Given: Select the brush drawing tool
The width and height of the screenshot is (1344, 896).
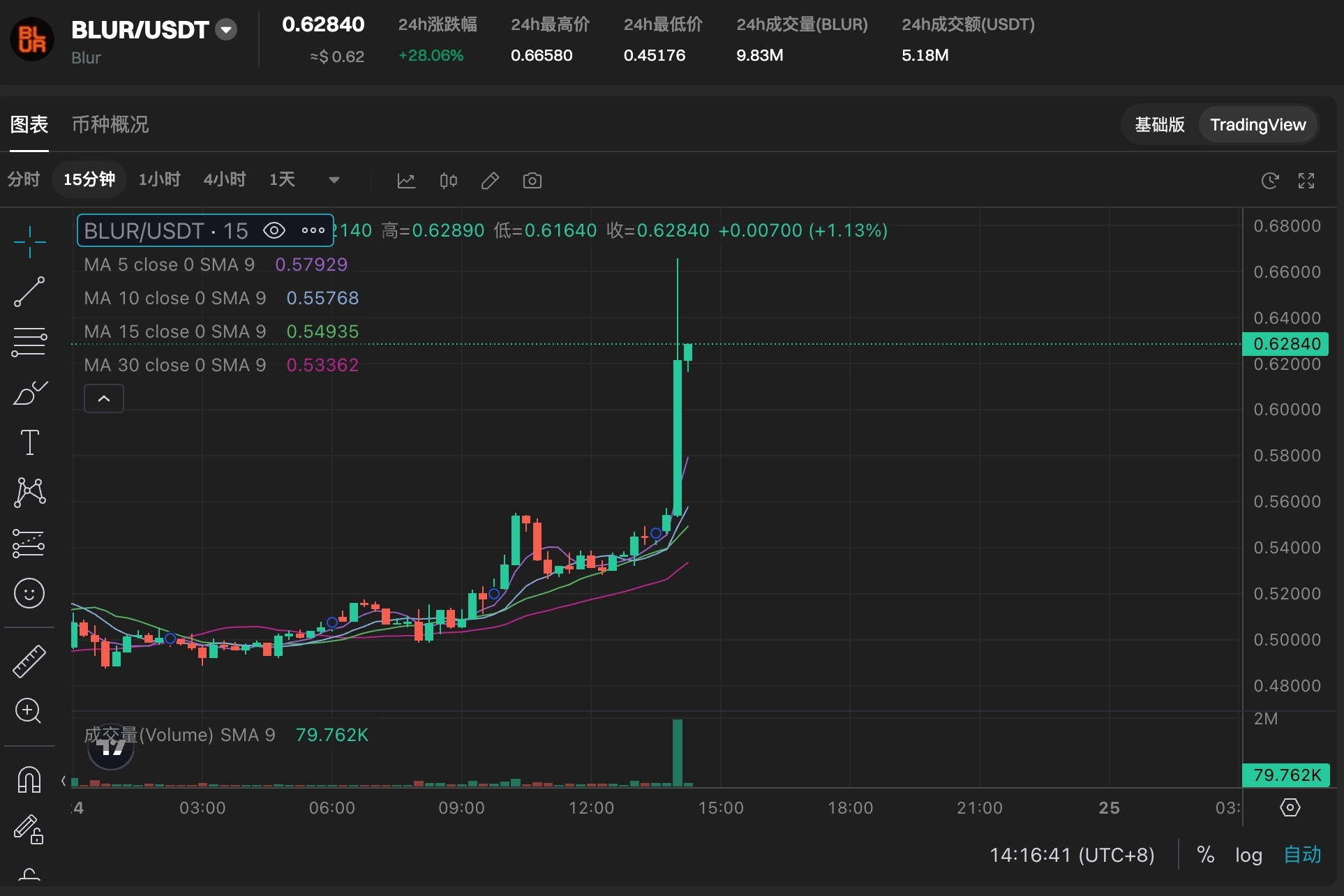Looking at the screenshot, I should tap(29, 393).
